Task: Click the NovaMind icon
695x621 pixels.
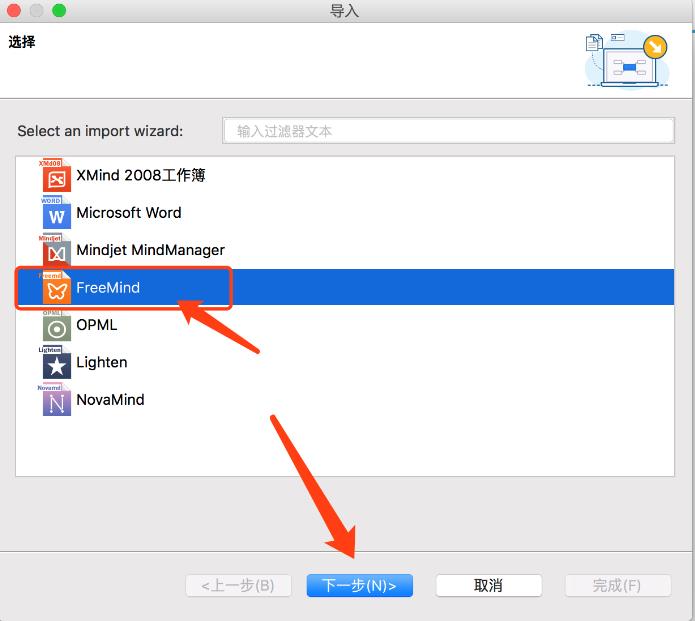Action: pyautogui.click(x=56, y=401)
